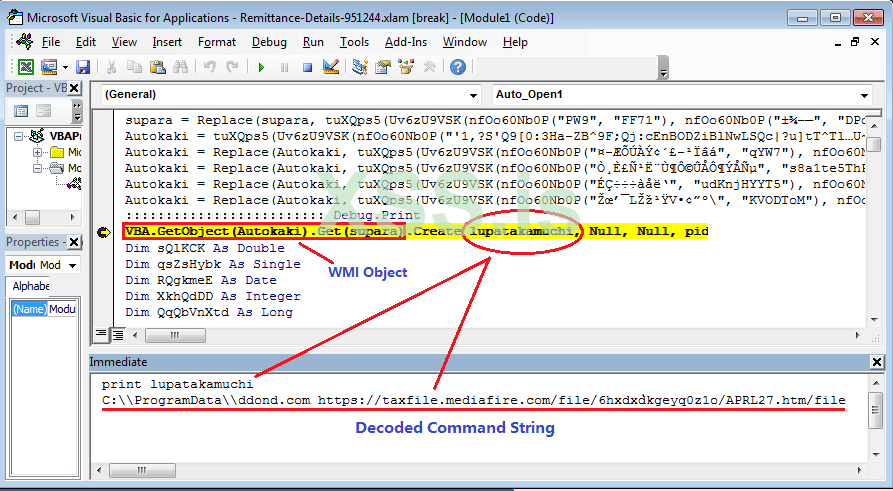Open the Edit menu

click(x=86, y=42)
